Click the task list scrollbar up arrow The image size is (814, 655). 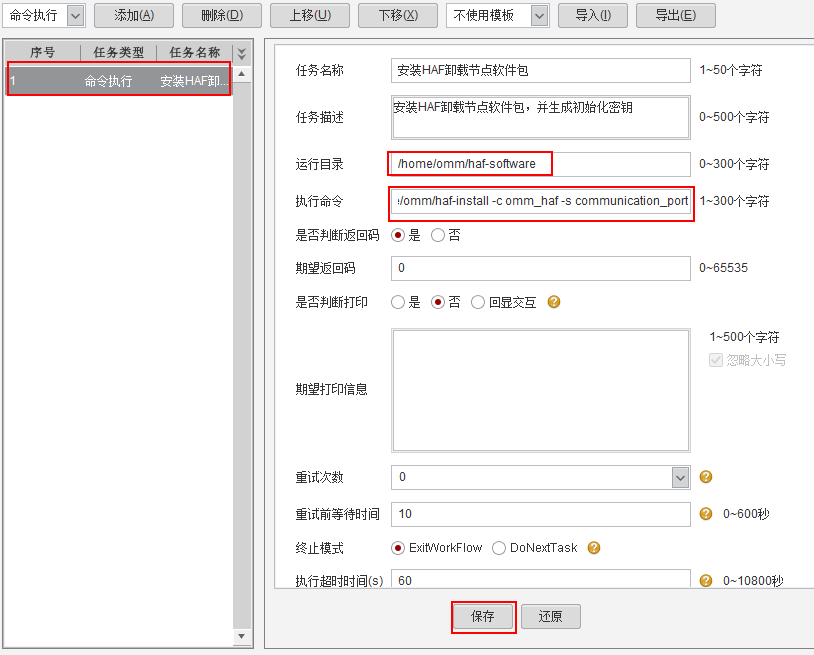coord(241,74)
